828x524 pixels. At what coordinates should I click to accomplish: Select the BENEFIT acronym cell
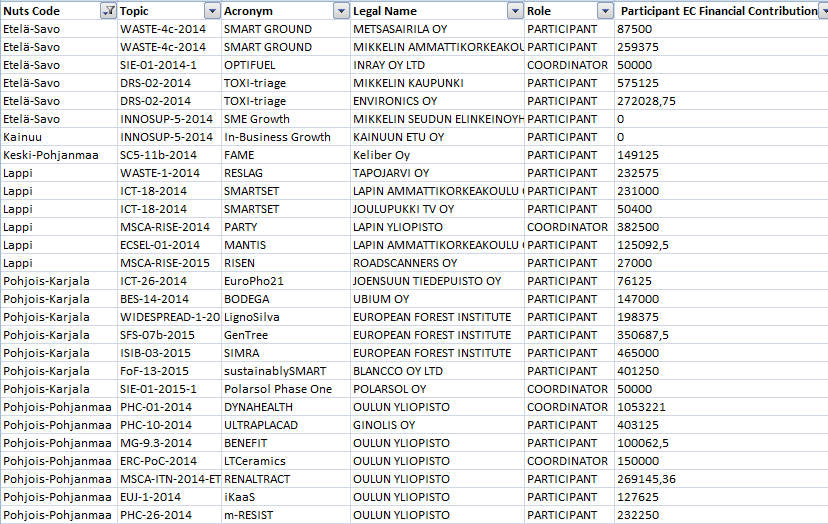286,443
